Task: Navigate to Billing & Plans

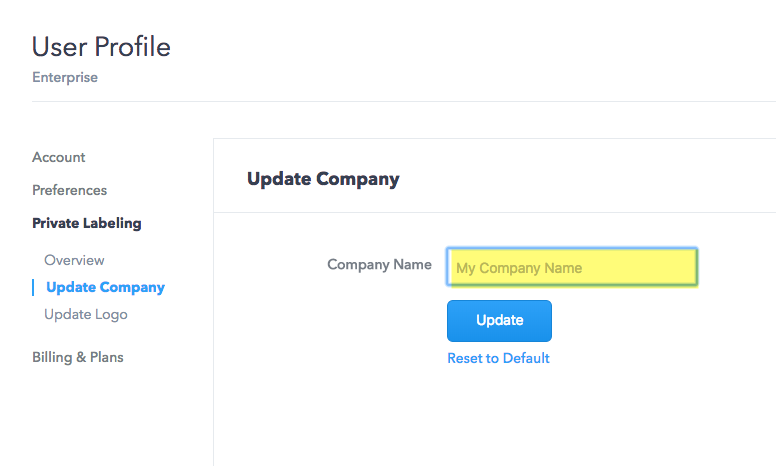Action: coord(78,357)
